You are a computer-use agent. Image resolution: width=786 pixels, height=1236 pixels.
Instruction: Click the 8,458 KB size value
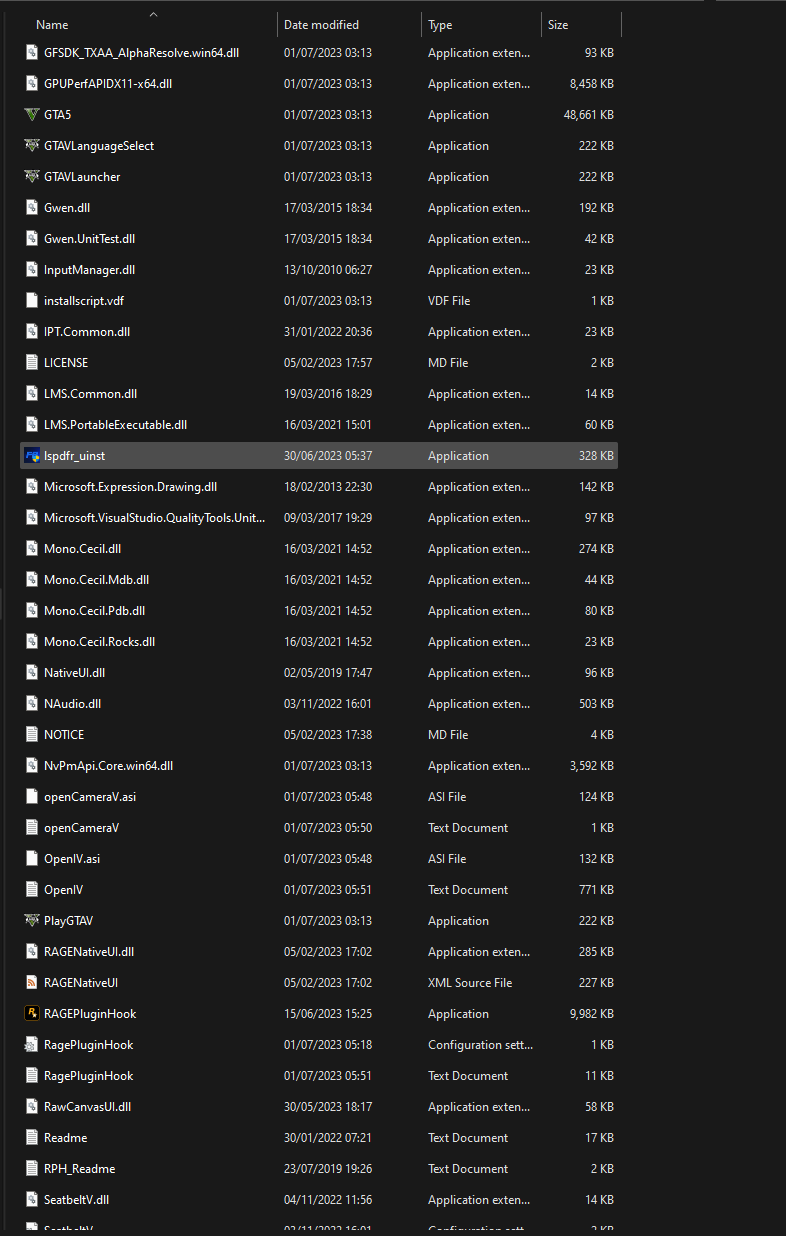592,84
